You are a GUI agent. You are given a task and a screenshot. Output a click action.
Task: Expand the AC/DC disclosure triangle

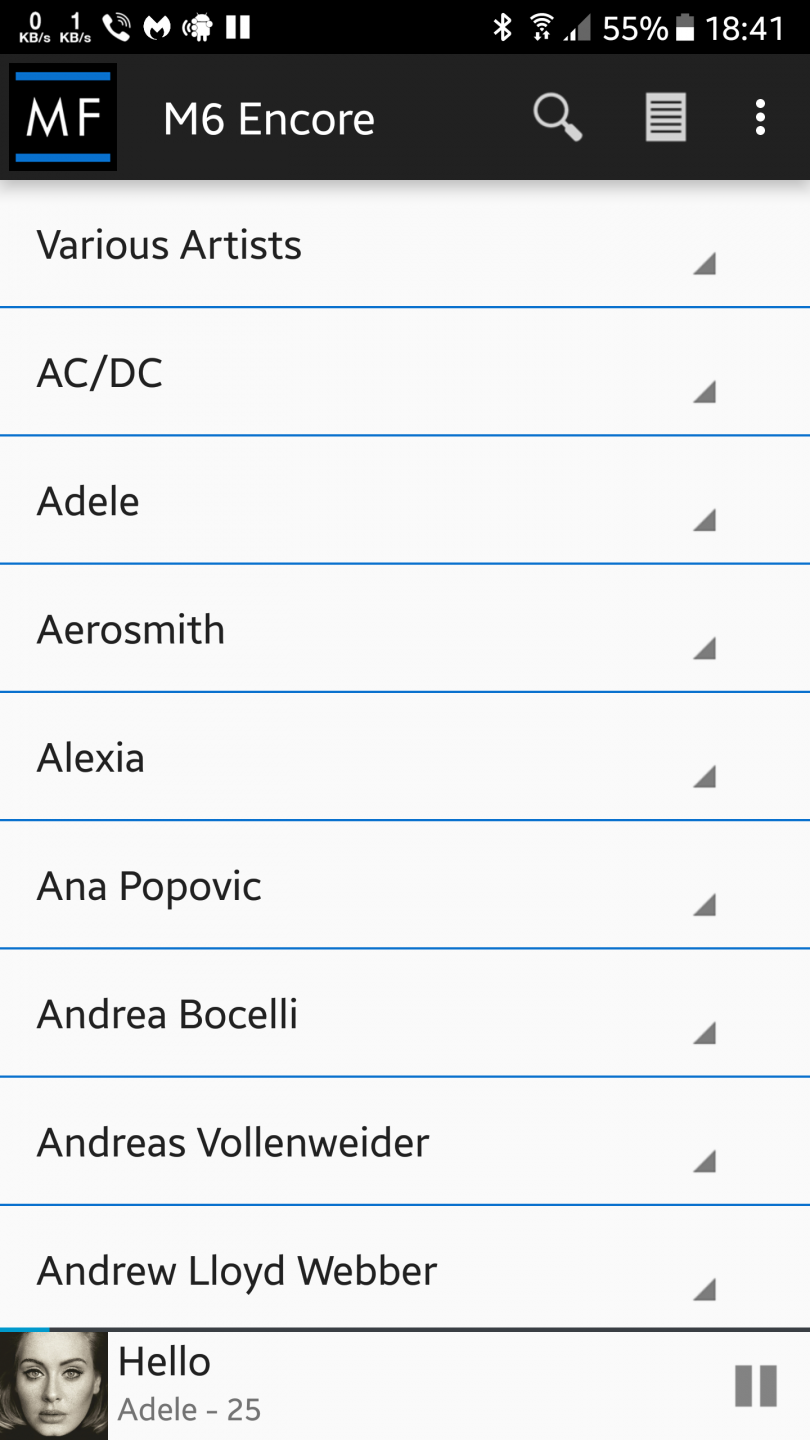tap(704, 392)
